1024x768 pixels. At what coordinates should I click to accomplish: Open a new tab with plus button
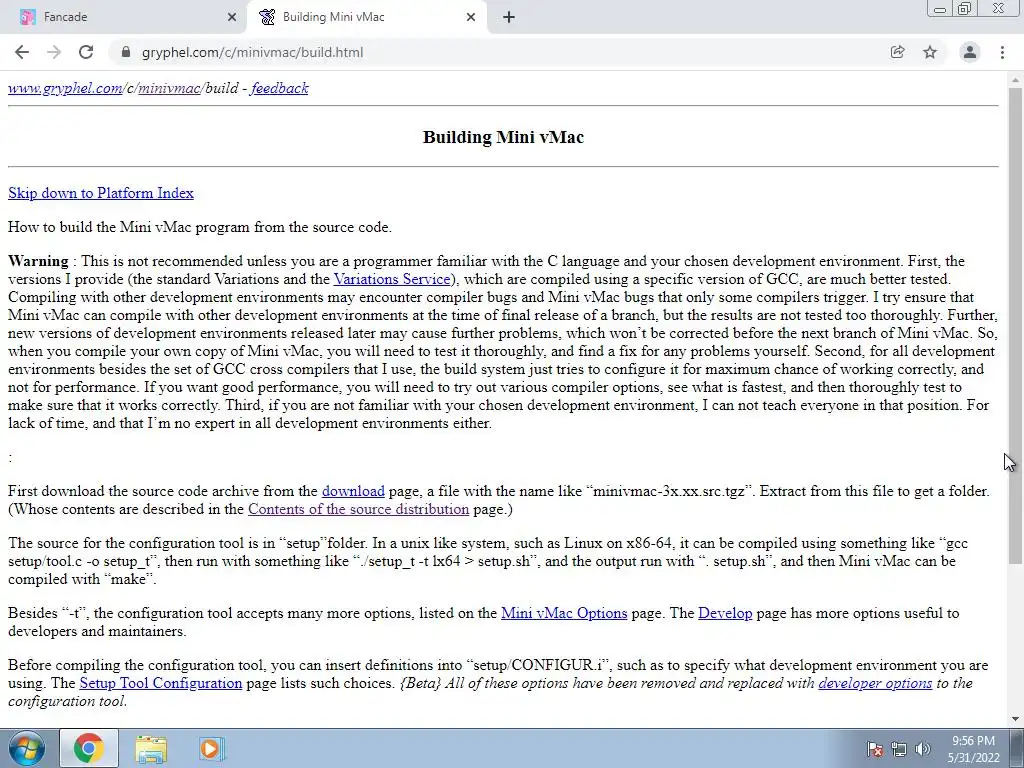509,17
